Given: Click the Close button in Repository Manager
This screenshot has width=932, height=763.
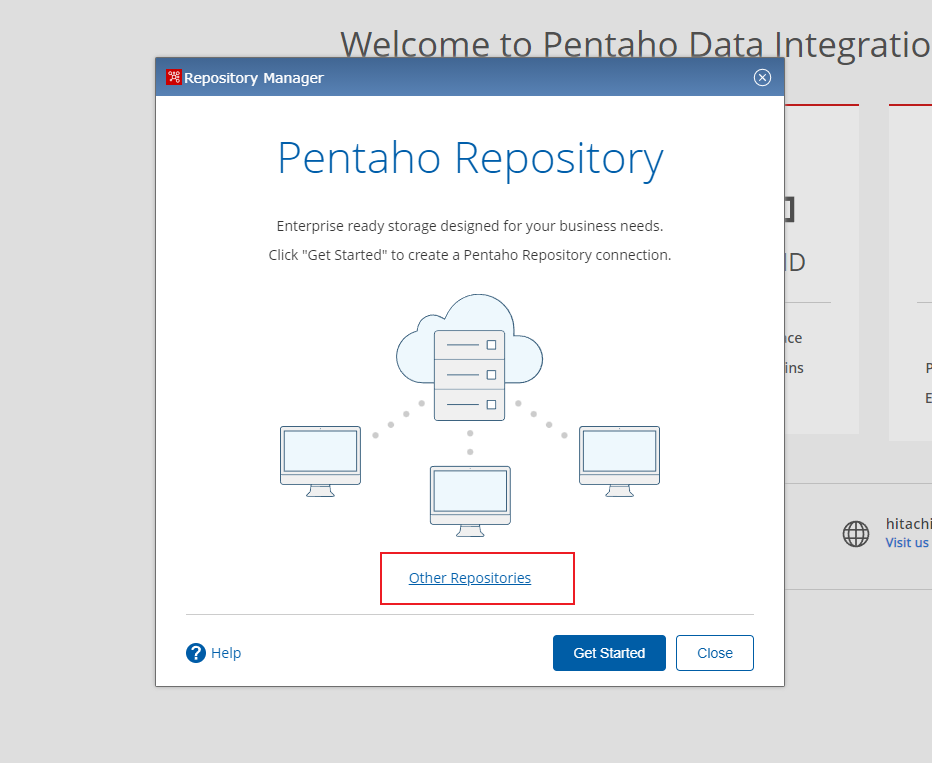Looking at the screenshot, I should point(714,652).
